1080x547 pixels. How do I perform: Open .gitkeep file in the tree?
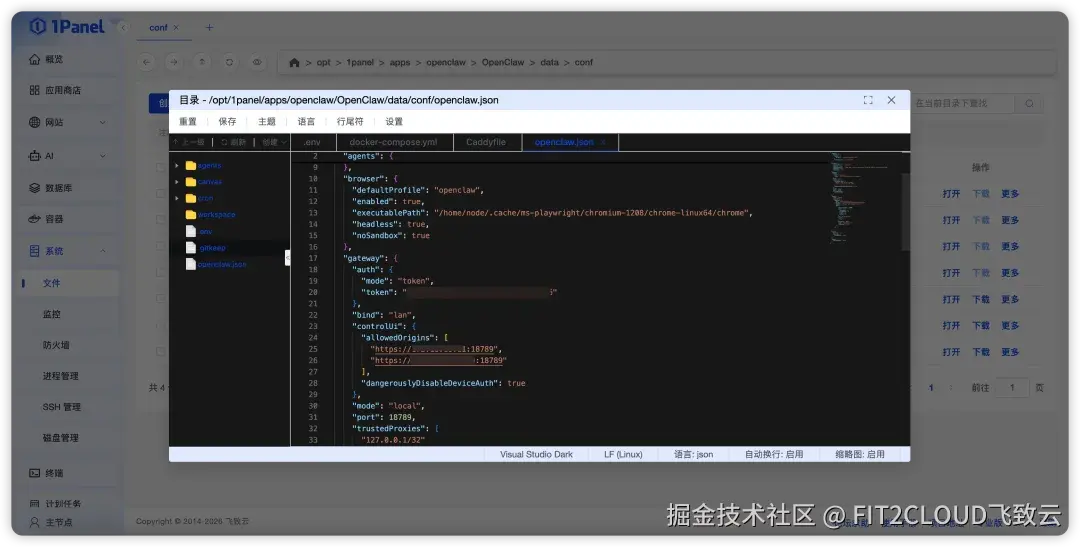(x=212, y=248)
